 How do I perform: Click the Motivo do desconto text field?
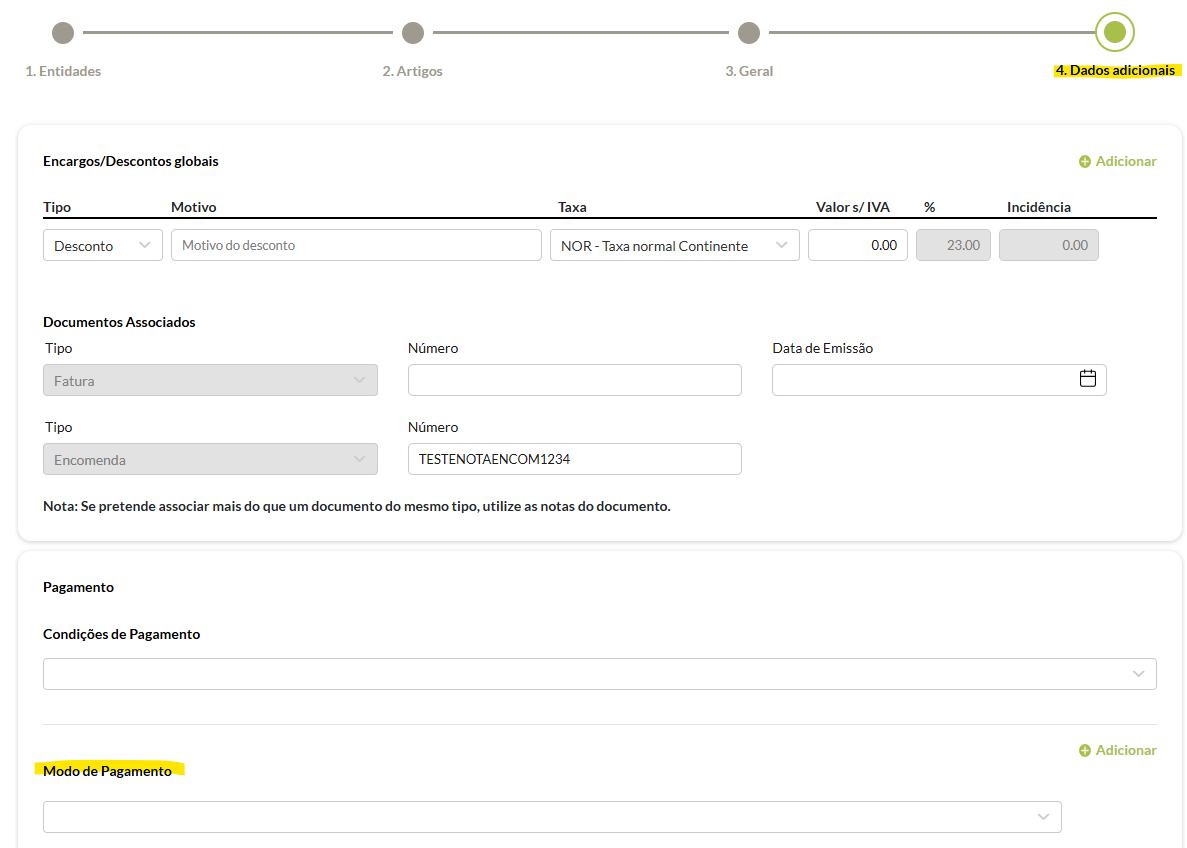[355, 246]
